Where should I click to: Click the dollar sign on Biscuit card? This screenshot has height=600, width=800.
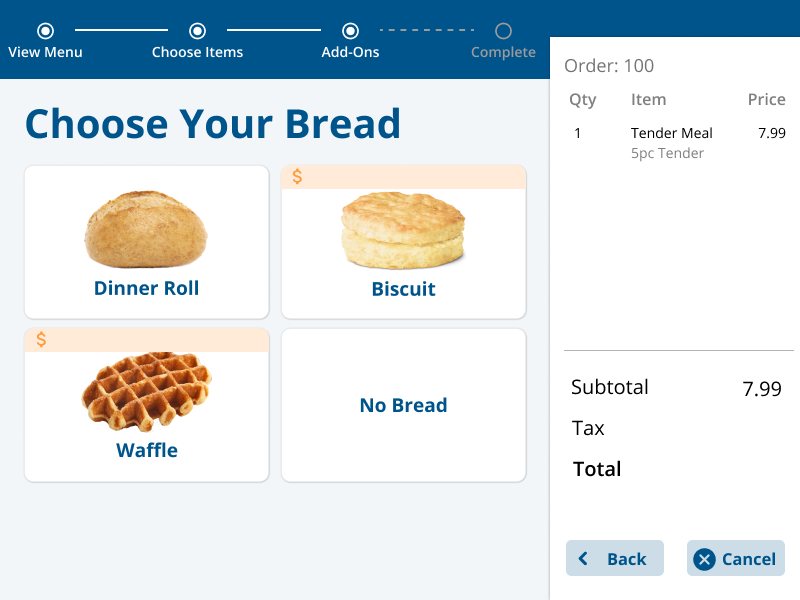[x=297, y=177]
